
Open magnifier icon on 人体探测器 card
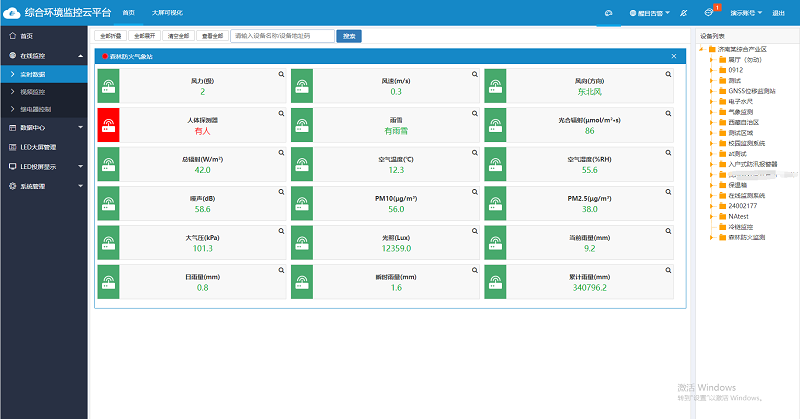281,114
